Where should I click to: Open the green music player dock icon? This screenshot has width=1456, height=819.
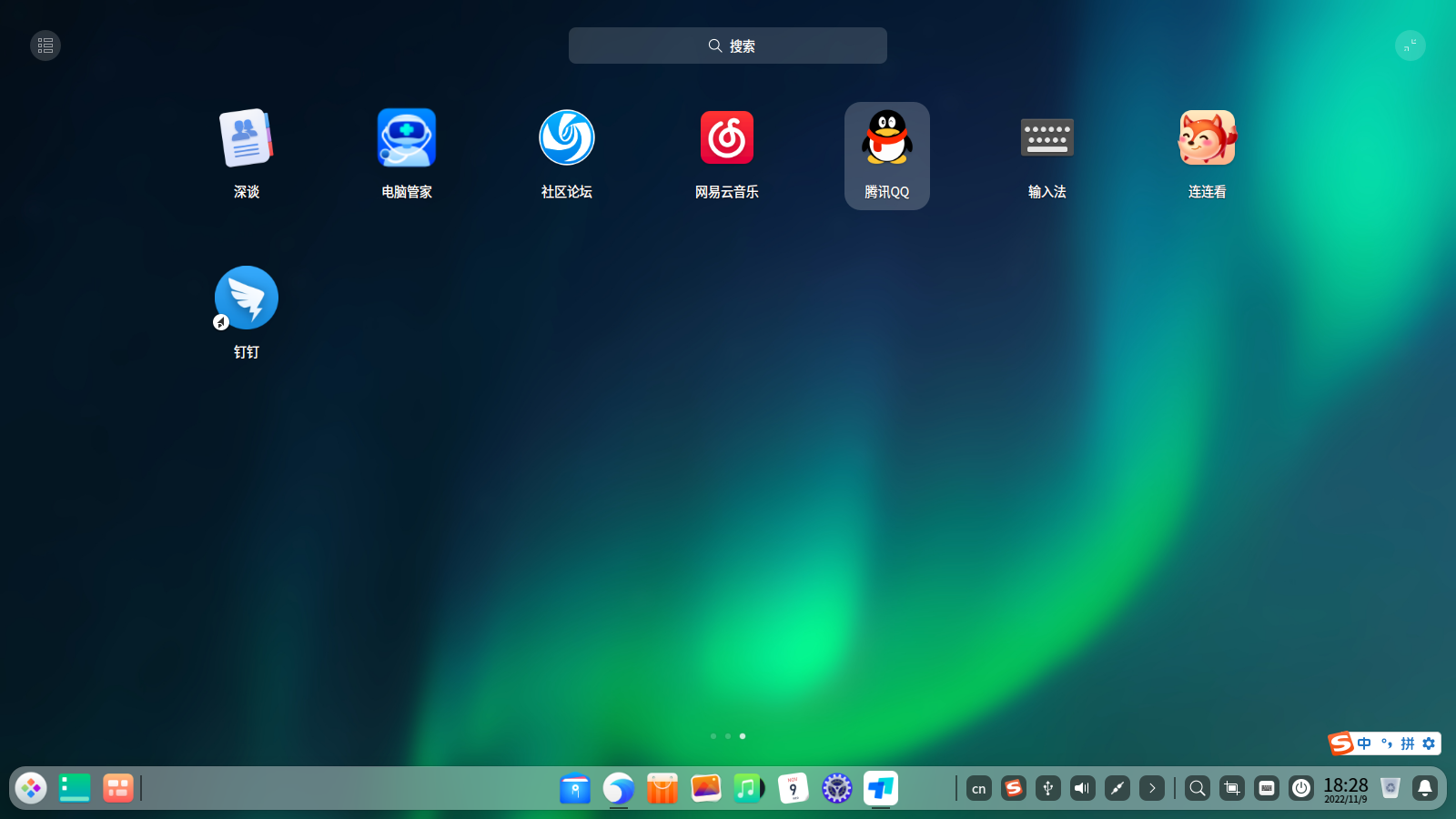coord(750,788)
